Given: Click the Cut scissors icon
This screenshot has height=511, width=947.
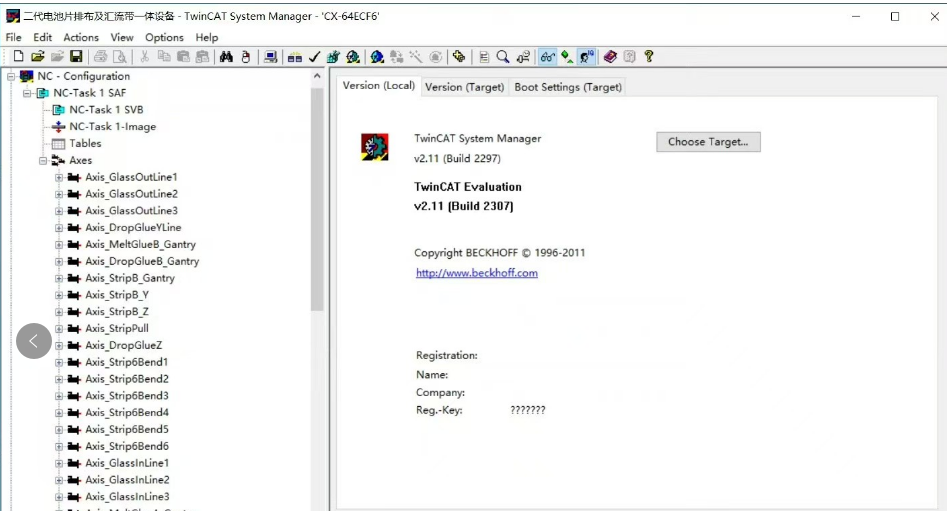Looking at the screenshot, I should [144, 57].
